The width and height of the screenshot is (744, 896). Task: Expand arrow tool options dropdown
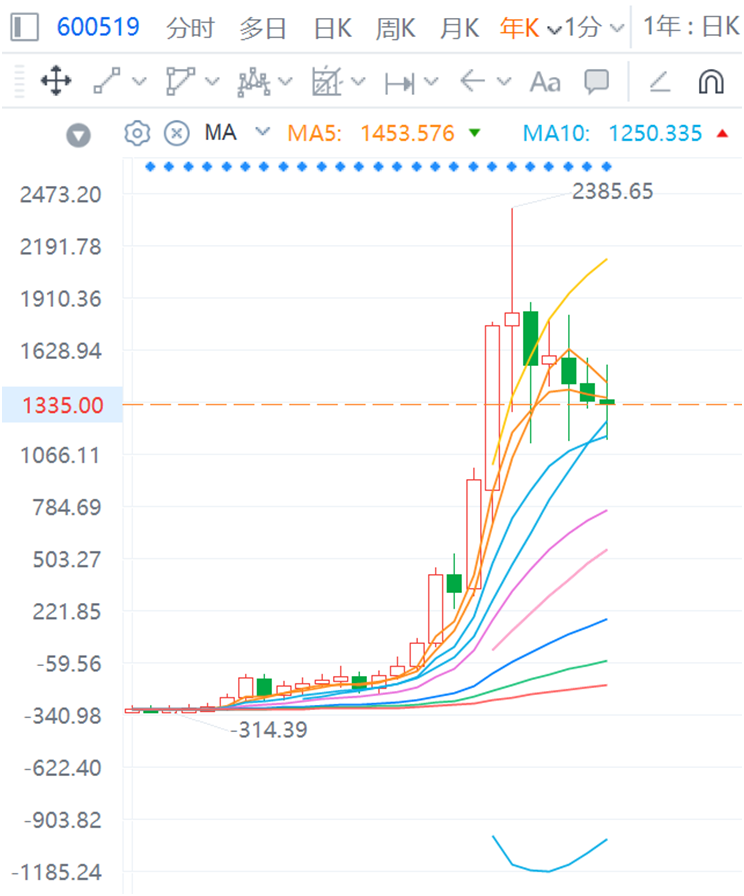(503, 82)
